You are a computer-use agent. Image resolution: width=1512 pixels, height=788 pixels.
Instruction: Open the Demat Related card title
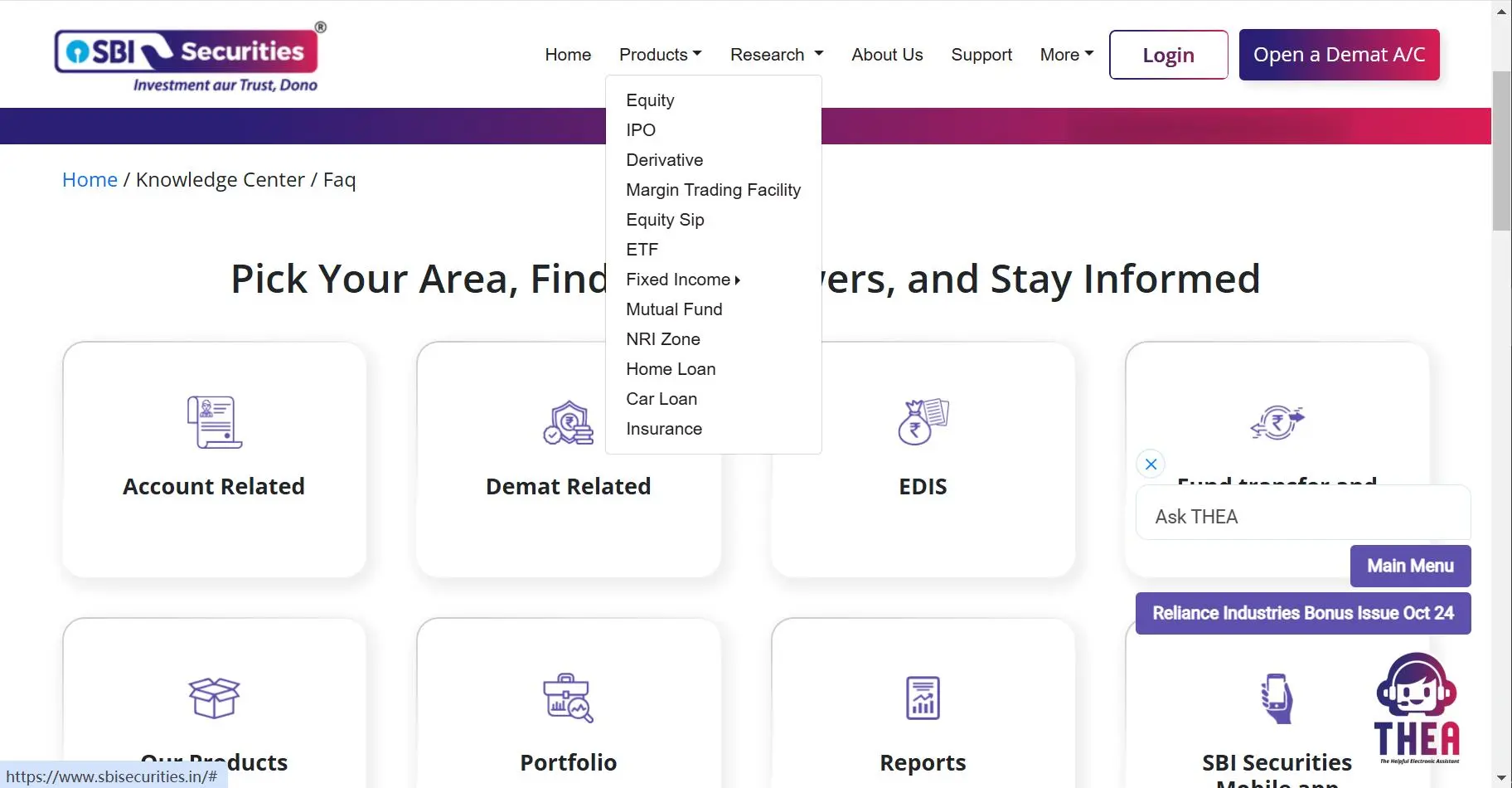(x=569, y=486)
